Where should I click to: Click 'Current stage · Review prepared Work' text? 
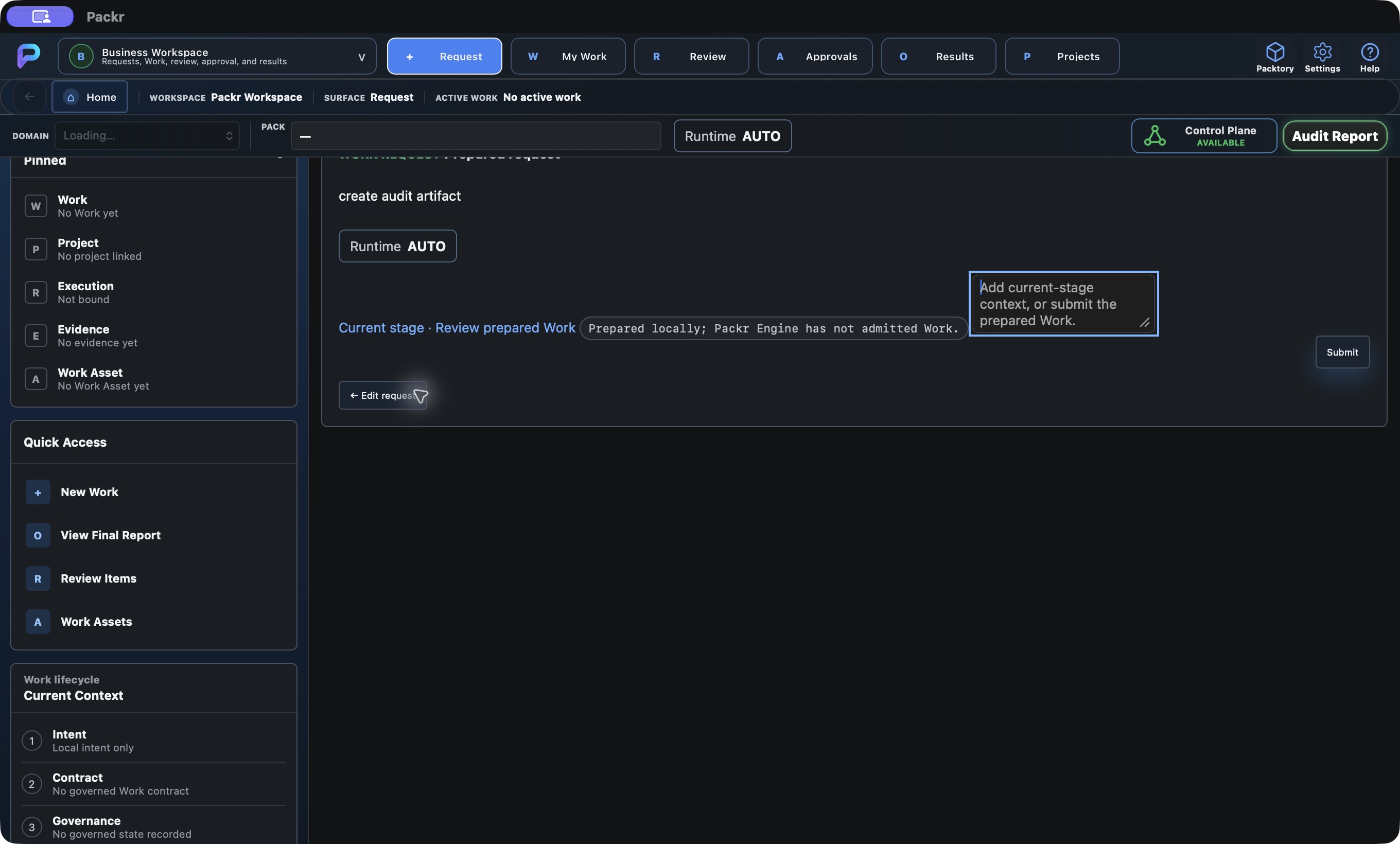pyautogui.click(x=457, y=328)
